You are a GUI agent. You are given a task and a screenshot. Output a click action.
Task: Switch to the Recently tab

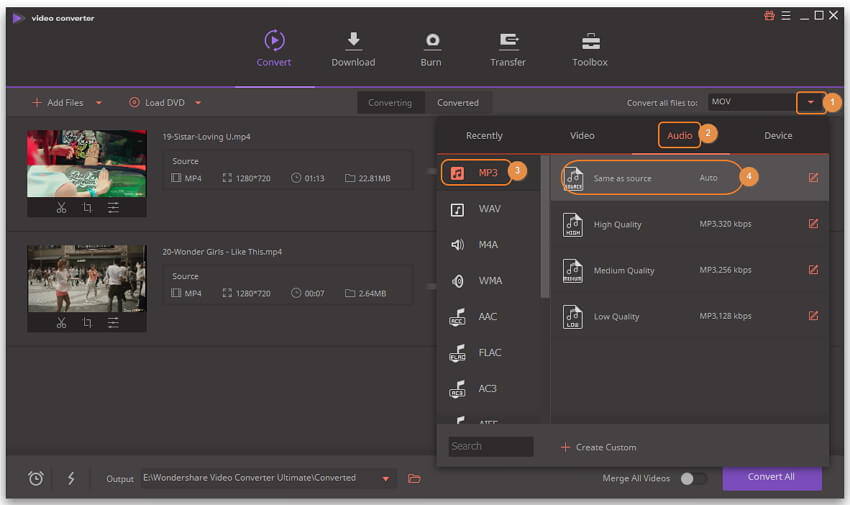[x=484, y=135]
